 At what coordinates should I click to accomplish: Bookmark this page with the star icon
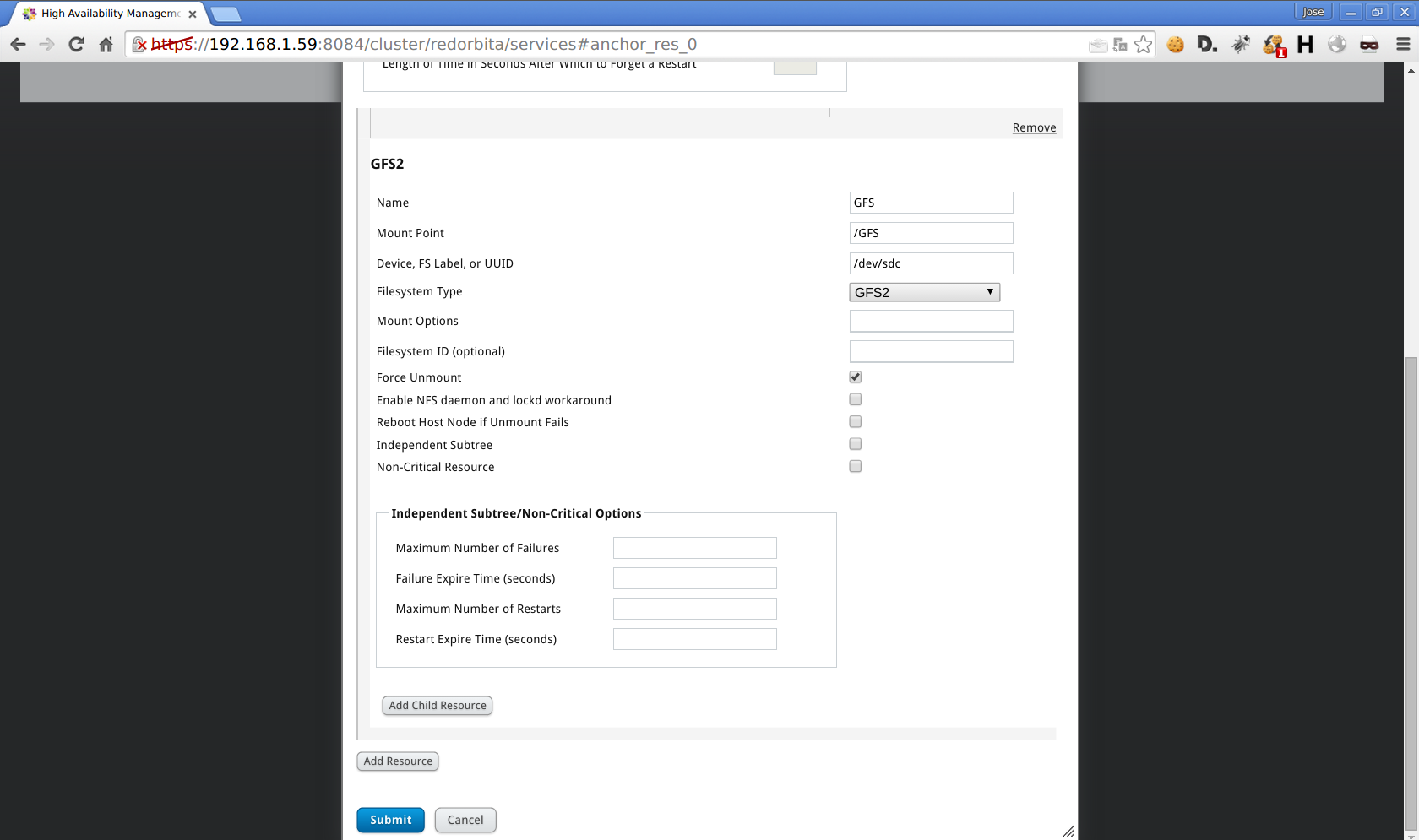click(1143, 45)
